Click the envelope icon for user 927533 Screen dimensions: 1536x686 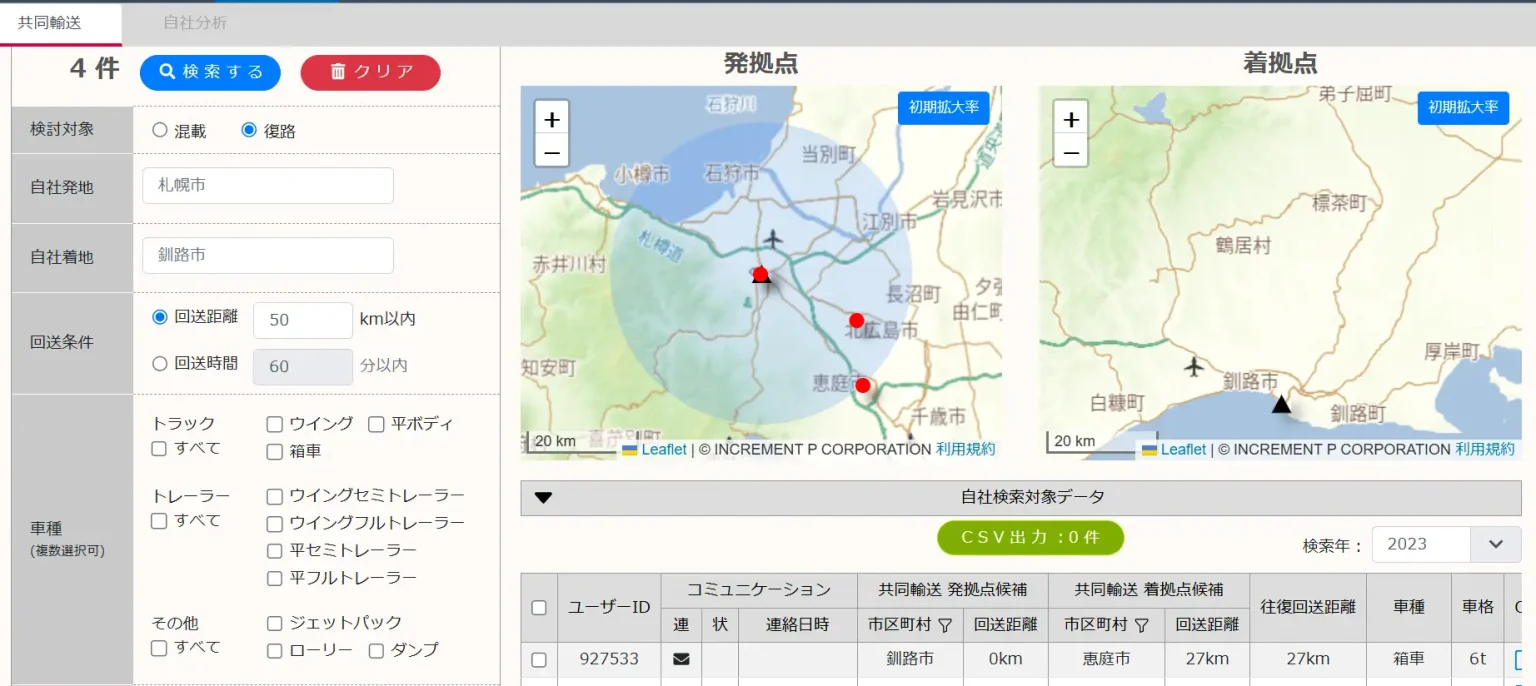click(x=681, y=659)
